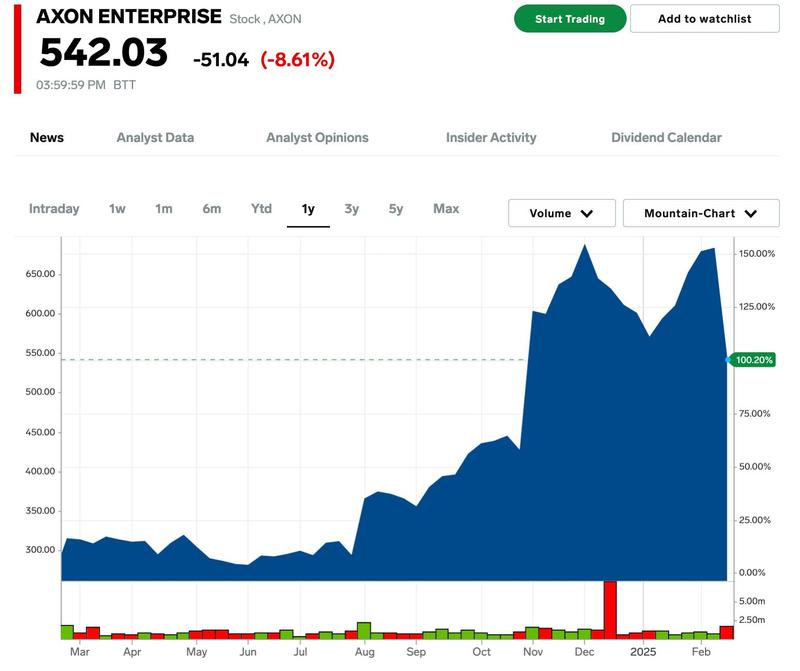The height and width of the screenshot is (671, 800).
Task: Click the December peak on chart
Action: tap(585, 245)
